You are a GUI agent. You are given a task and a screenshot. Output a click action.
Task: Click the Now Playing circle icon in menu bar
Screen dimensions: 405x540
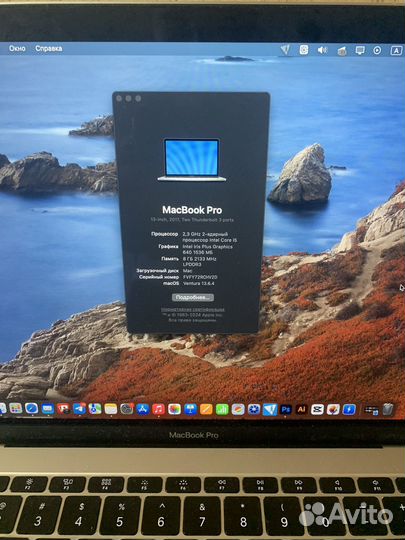click(377, 51)
